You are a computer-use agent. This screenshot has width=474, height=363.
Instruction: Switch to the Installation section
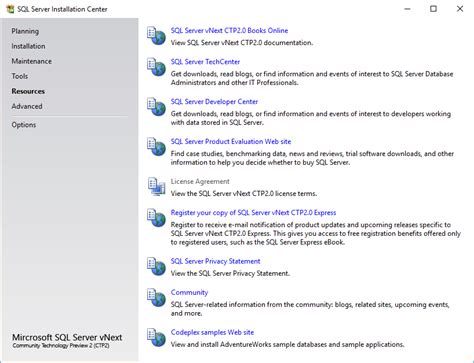(x=28, y=46)
